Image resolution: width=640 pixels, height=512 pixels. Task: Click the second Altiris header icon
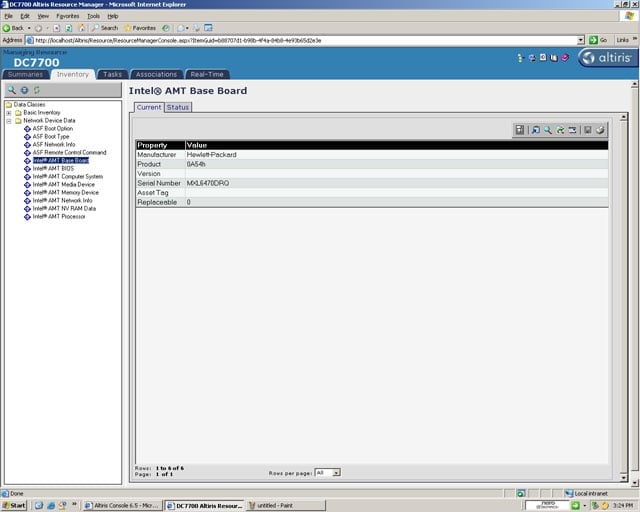[532, 58]
